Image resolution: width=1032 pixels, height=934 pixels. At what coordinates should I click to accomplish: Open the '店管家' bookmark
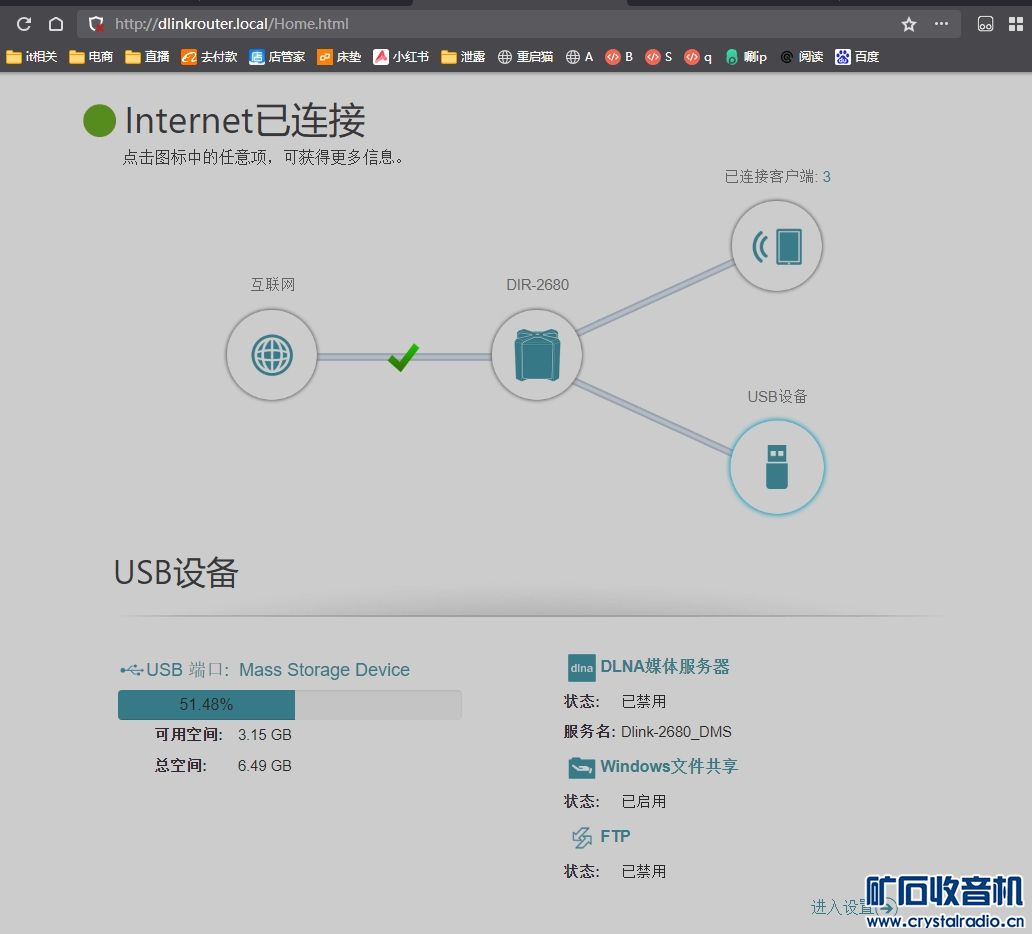(277, 57)
